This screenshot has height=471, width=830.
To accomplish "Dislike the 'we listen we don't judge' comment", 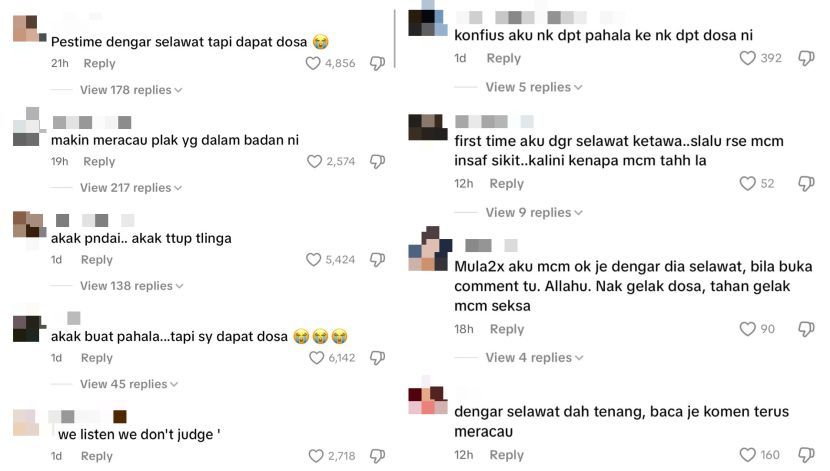I will pyautogui.click(x=377, y=456).
